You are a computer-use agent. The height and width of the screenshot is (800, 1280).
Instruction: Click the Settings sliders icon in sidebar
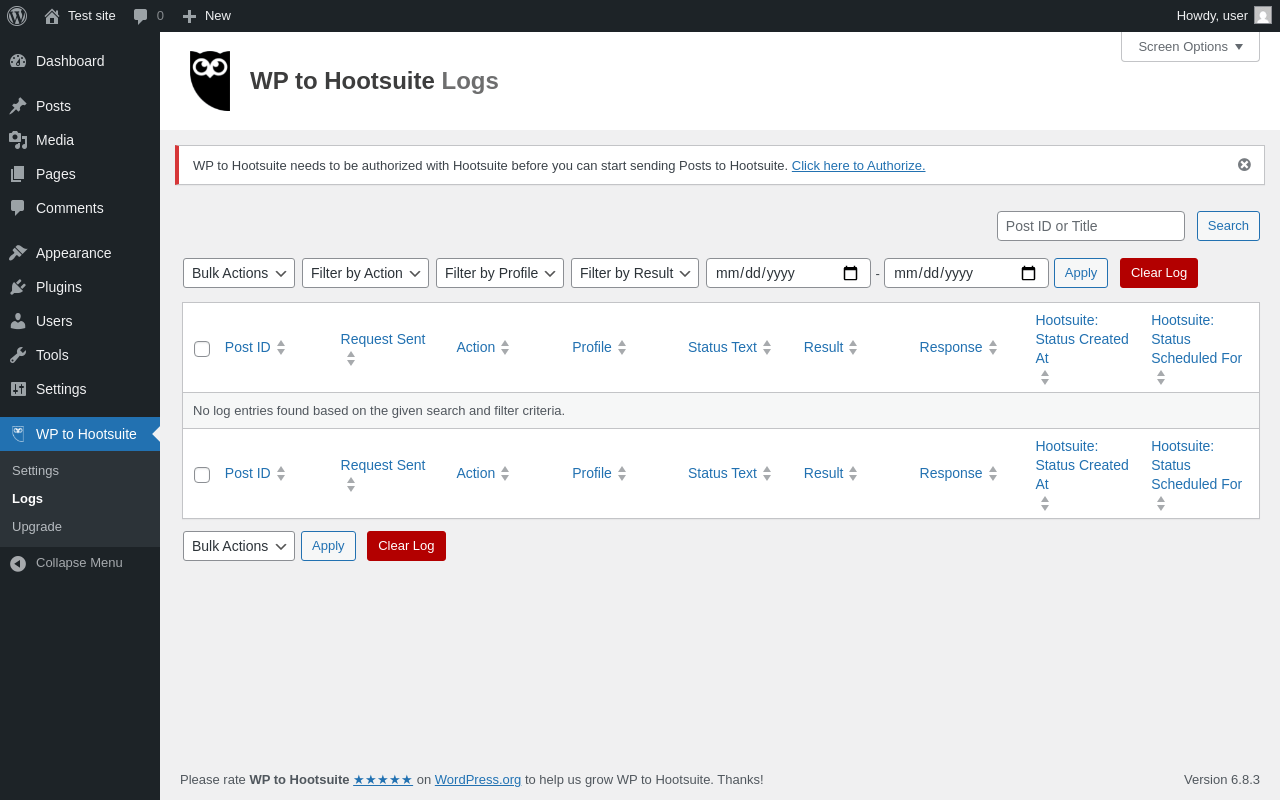(x=18, y=389)
